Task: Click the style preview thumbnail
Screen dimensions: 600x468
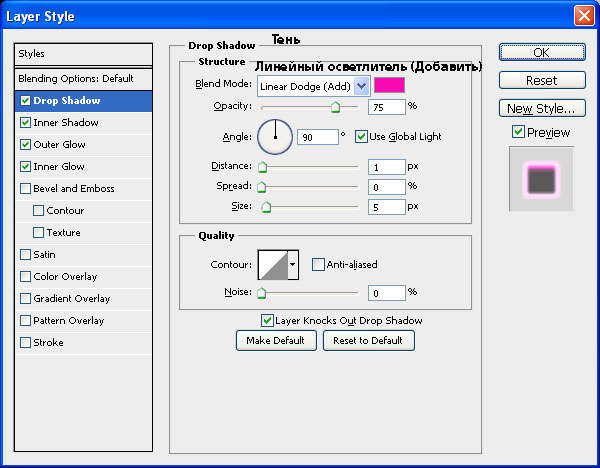Action: coord(541,179)
